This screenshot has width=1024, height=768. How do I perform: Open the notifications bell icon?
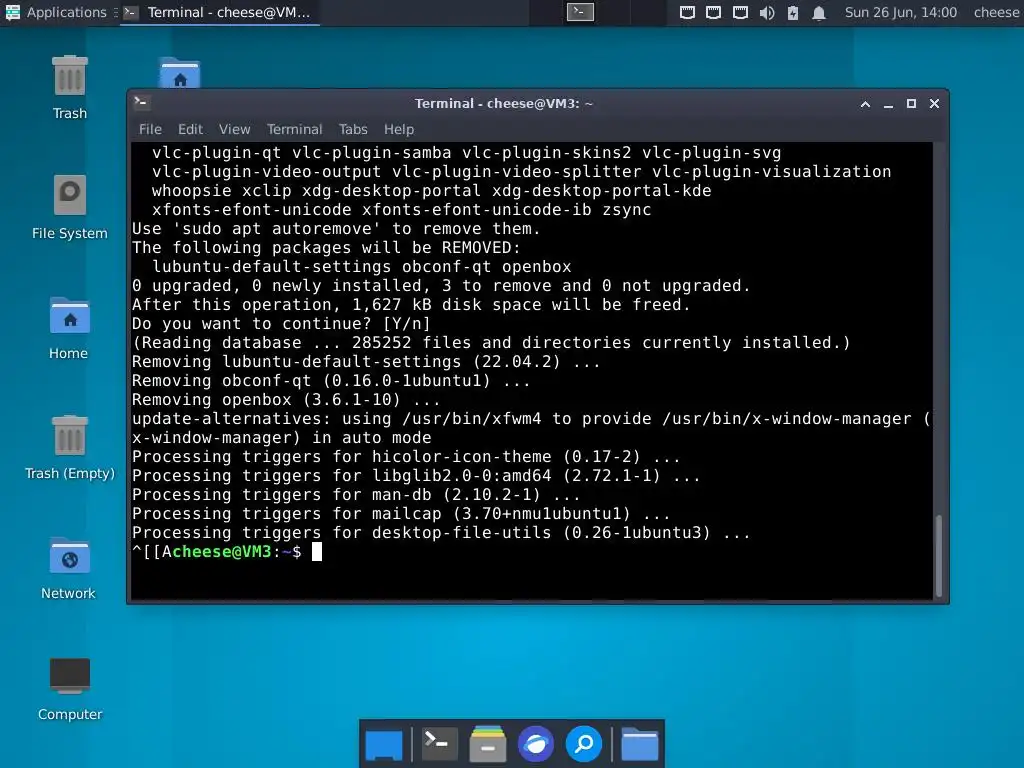pyautogui.click(x=818, y=12)
